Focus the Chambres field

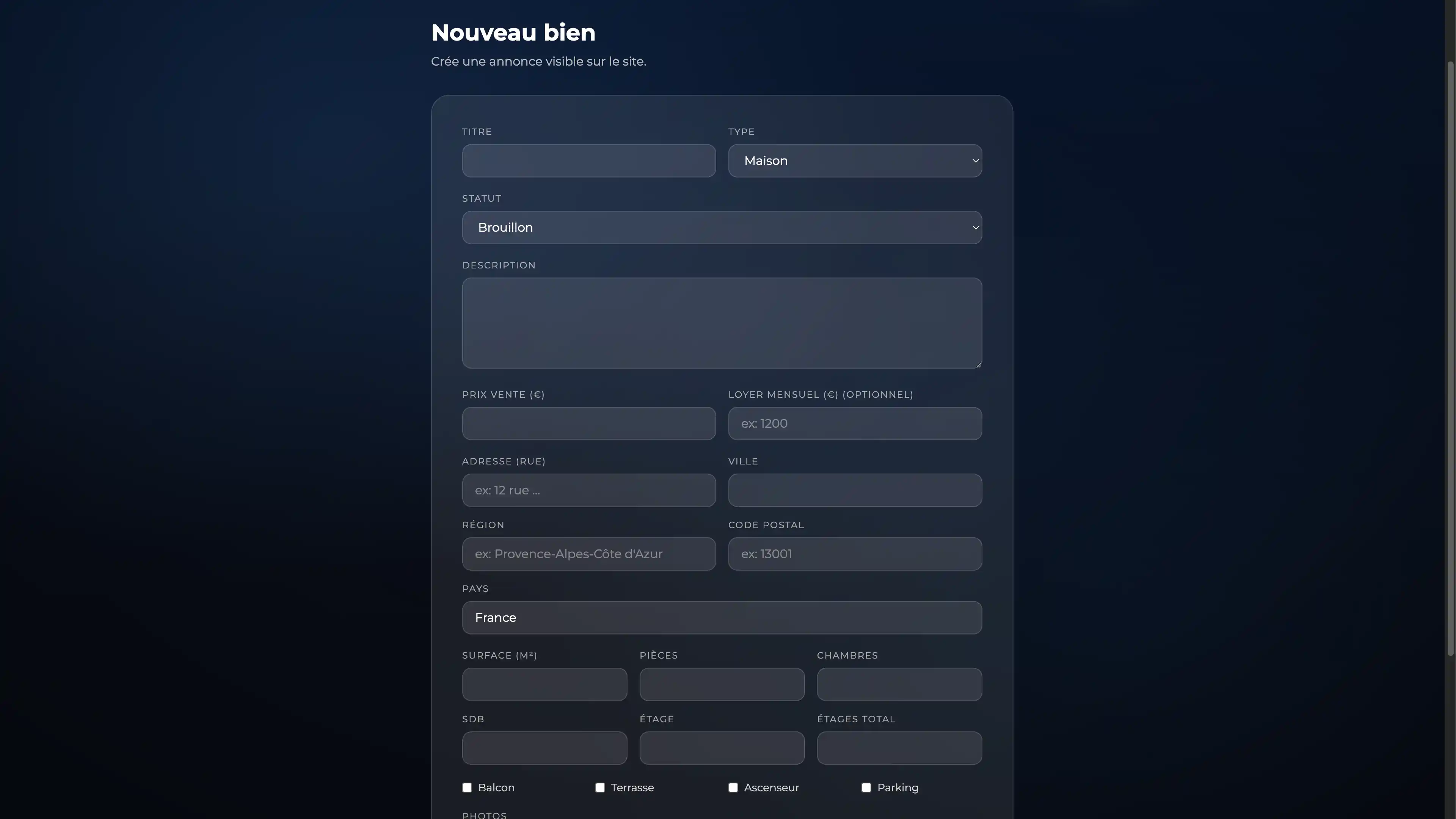click(x=899, y=684)
